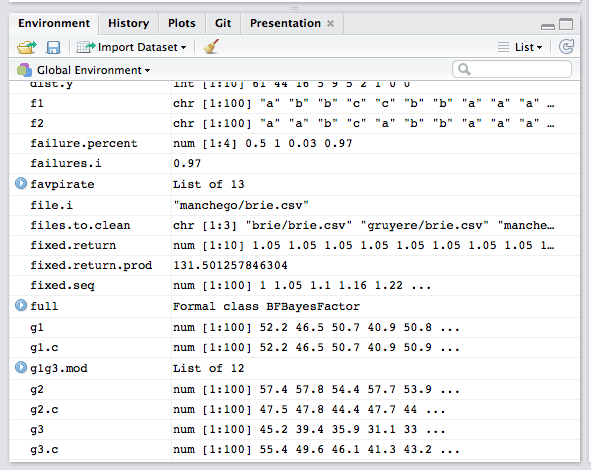The width and height of the screenshot is (591, 470).
Task: Click the environment search field
Action: point(511,69)
